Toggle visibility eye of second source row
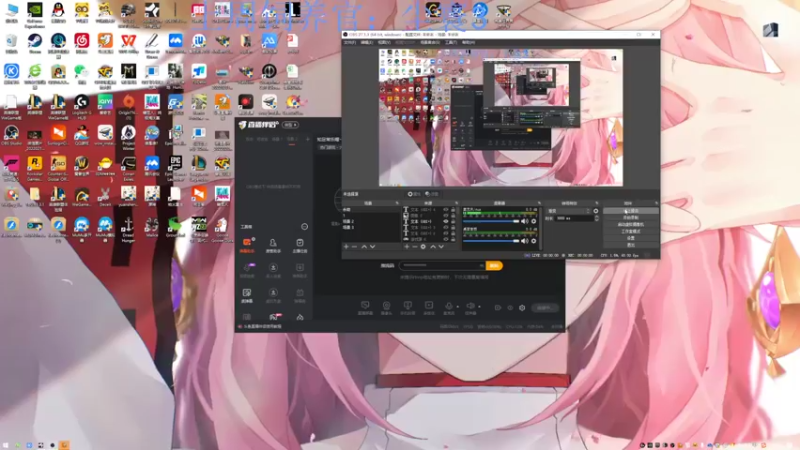This screenshot has width=800, height=450. [446, 216]
